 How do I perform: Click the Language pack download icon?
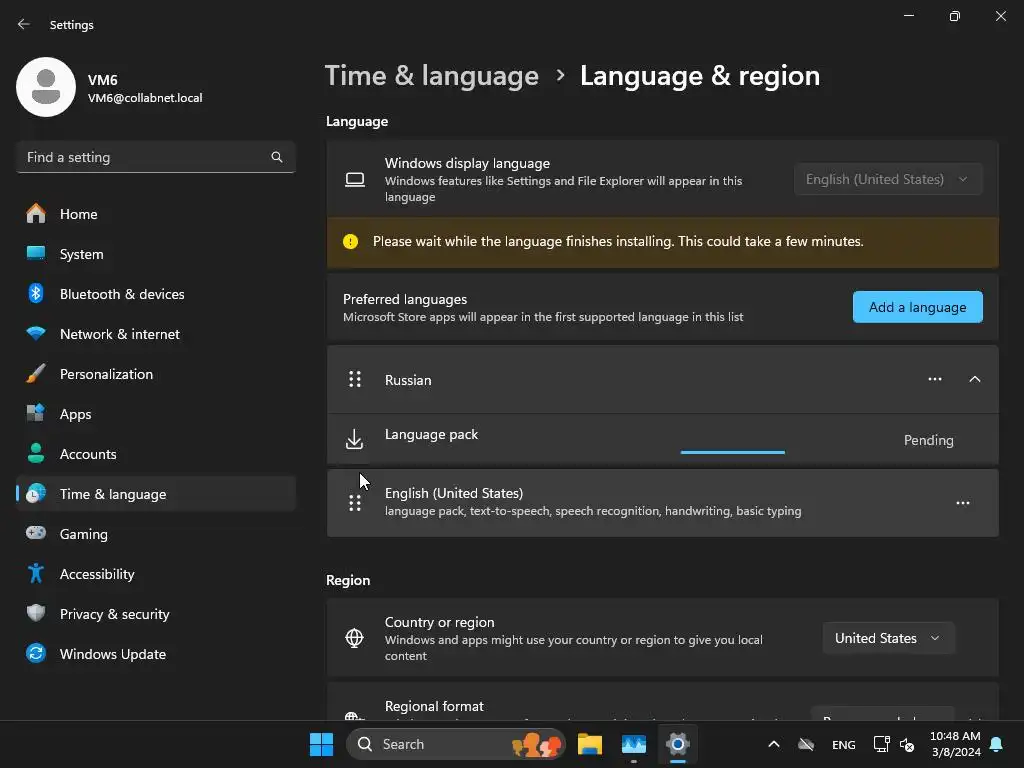coord(354,440)
